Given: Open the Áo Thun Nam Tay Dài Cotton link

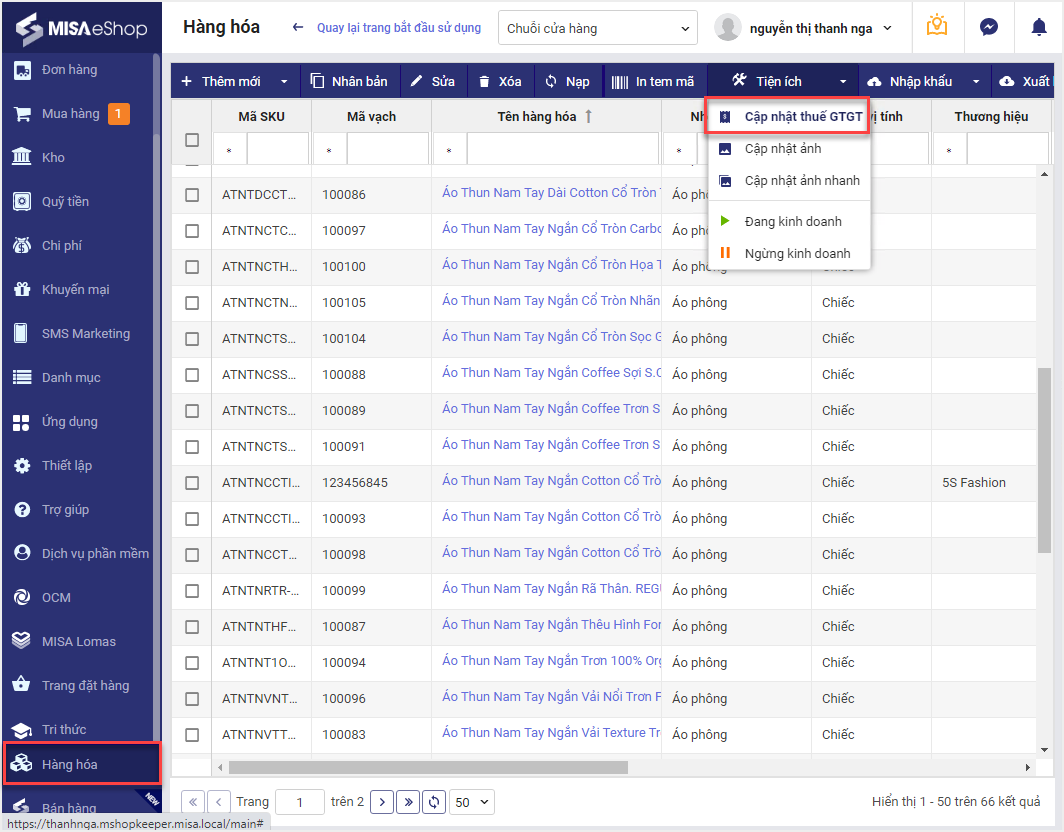Looking at the screenshot, I should (x=550, y=193).
